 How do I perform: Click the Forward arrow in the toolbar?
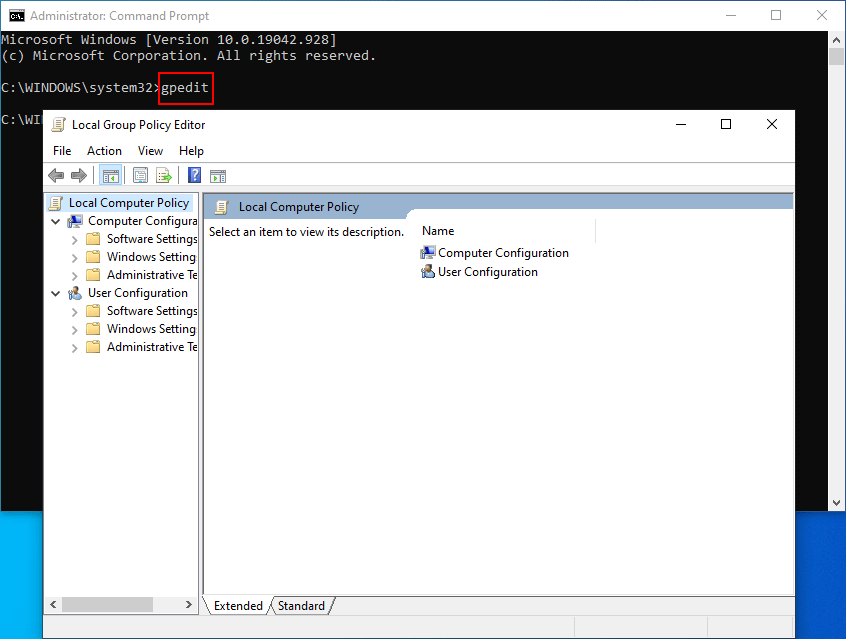[x=78, y=176]
